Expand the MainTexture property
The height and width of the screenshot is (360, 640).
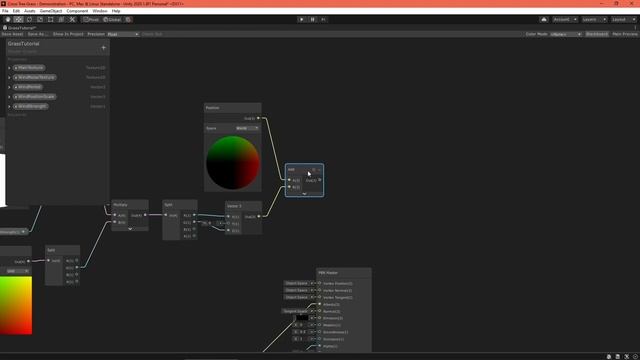tap(9, 68)
